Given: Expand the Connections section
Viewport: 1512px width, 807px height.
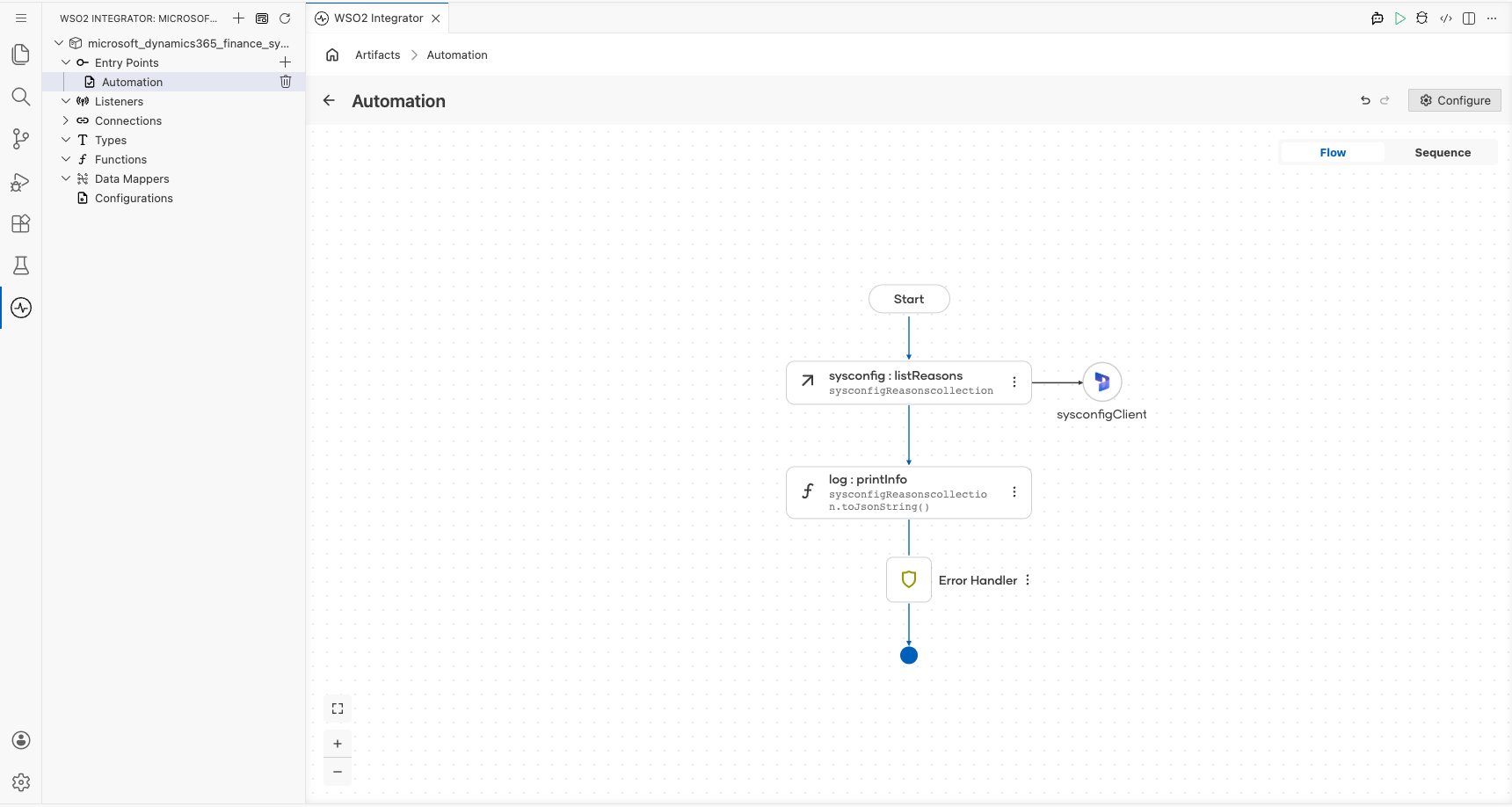Looking at the screenshot, I should coord(66,120).
